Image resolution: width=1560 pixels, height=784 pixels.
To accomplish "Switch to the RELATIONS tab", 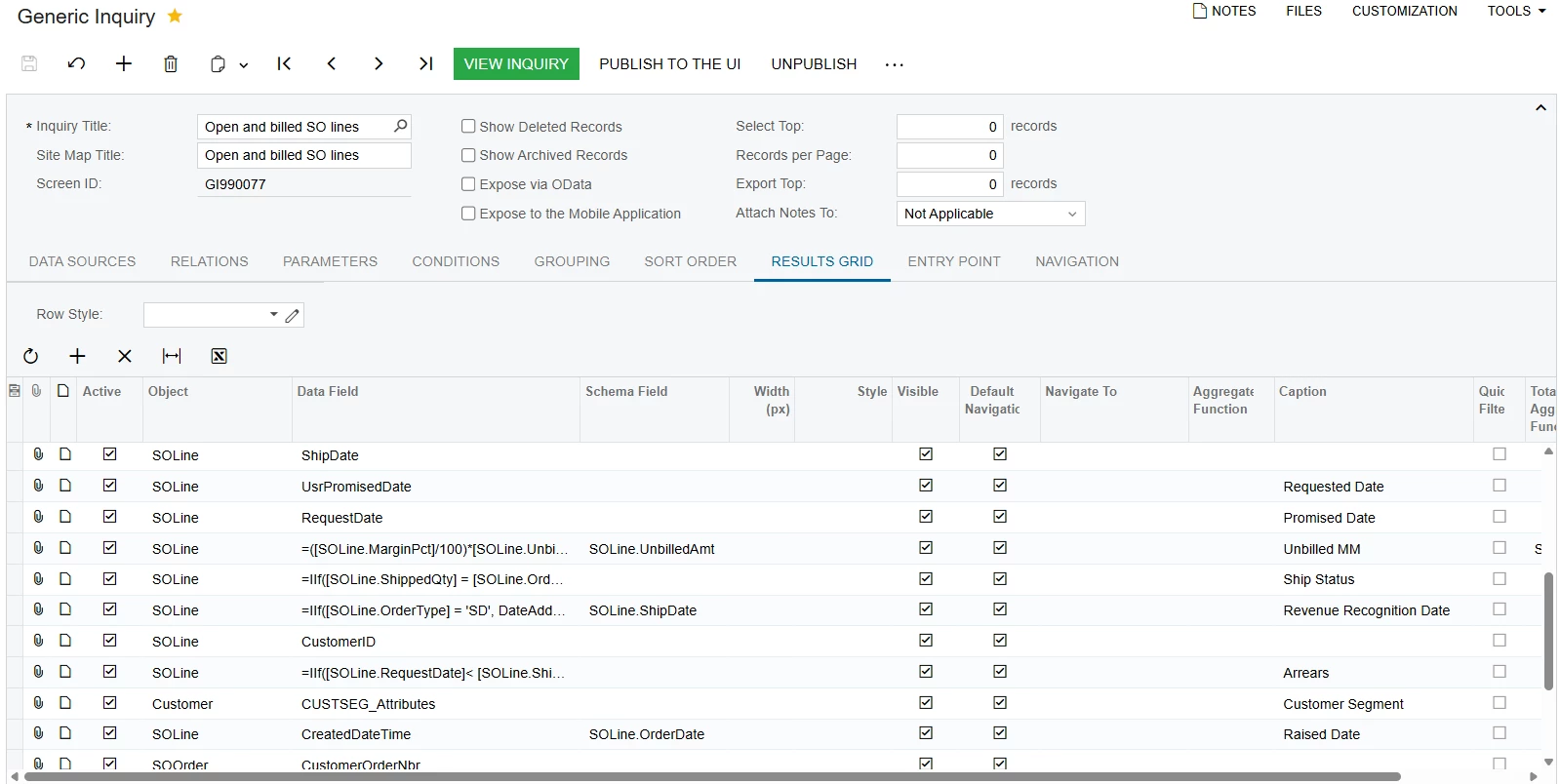I will click(x=210, y=261).
